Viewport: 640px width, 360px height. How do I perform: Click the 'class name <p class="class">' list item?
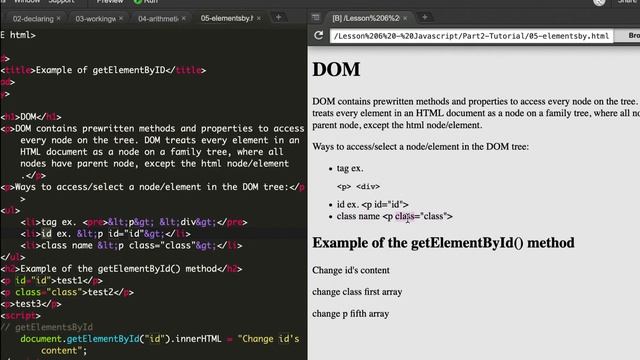(x=395, y=216)
